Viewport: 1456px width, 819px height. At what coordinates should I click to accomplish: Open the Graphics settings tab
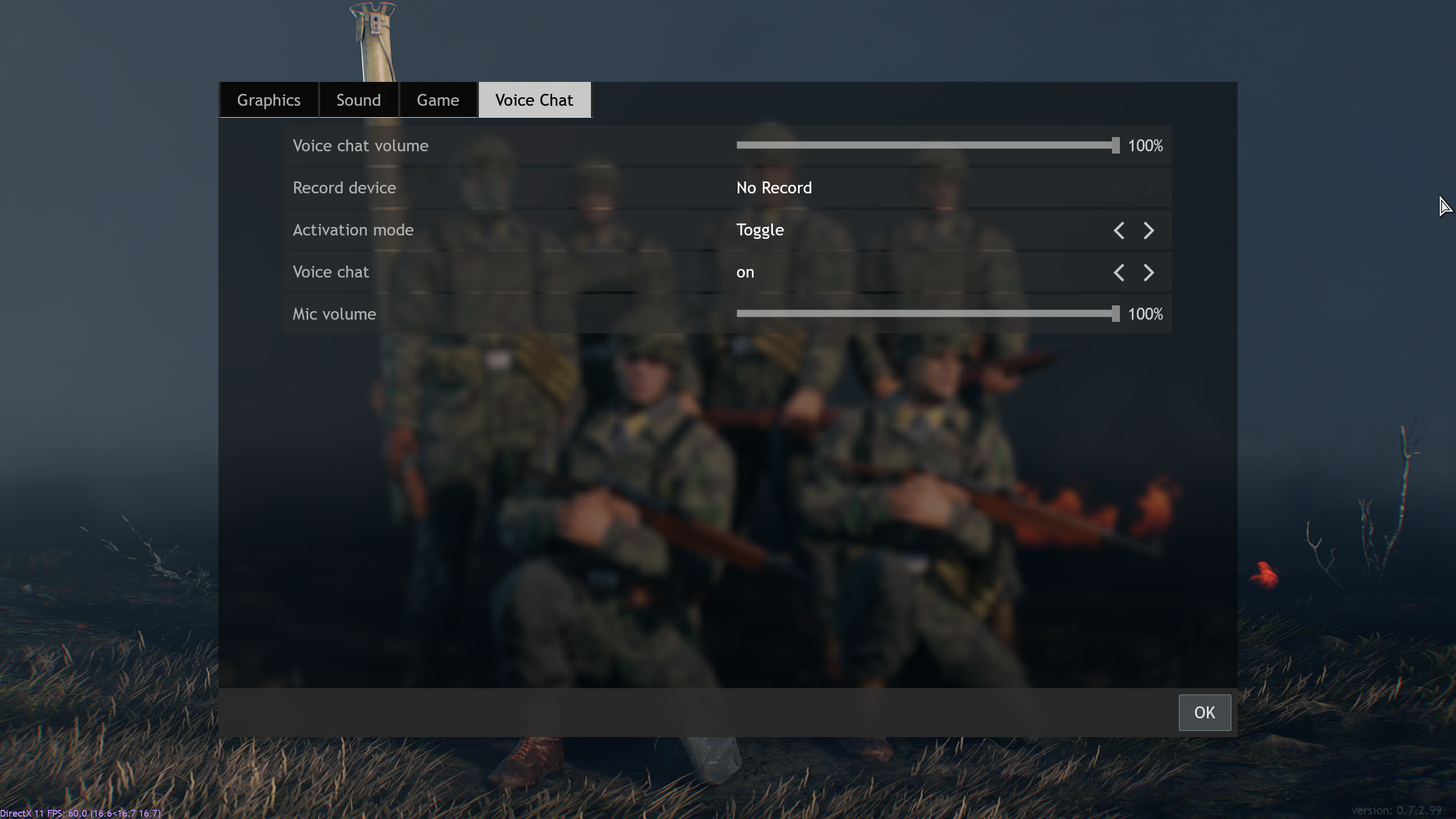pos(268,100)
